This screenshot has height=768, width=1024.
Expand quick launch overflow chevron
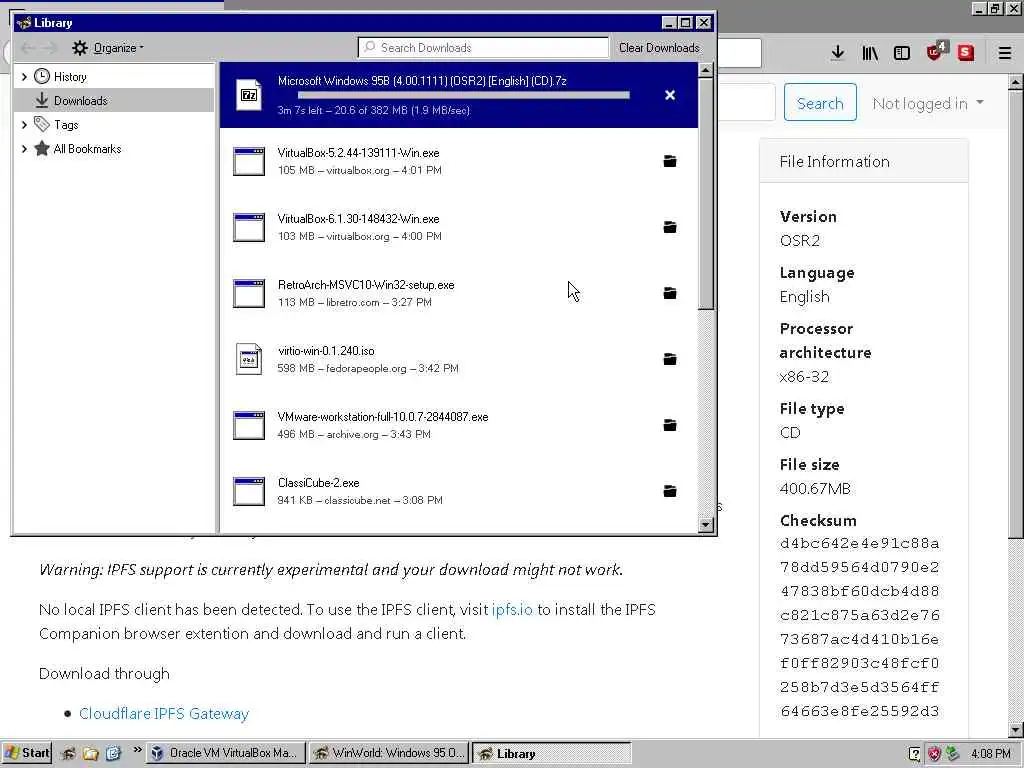[x=137, y=750]
